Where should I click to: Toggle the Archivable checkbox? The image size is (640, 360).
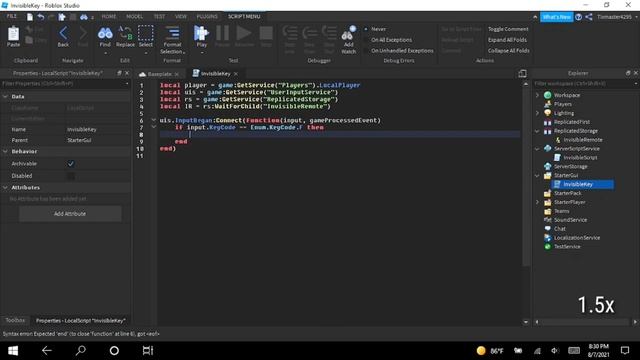click(71, 164)
